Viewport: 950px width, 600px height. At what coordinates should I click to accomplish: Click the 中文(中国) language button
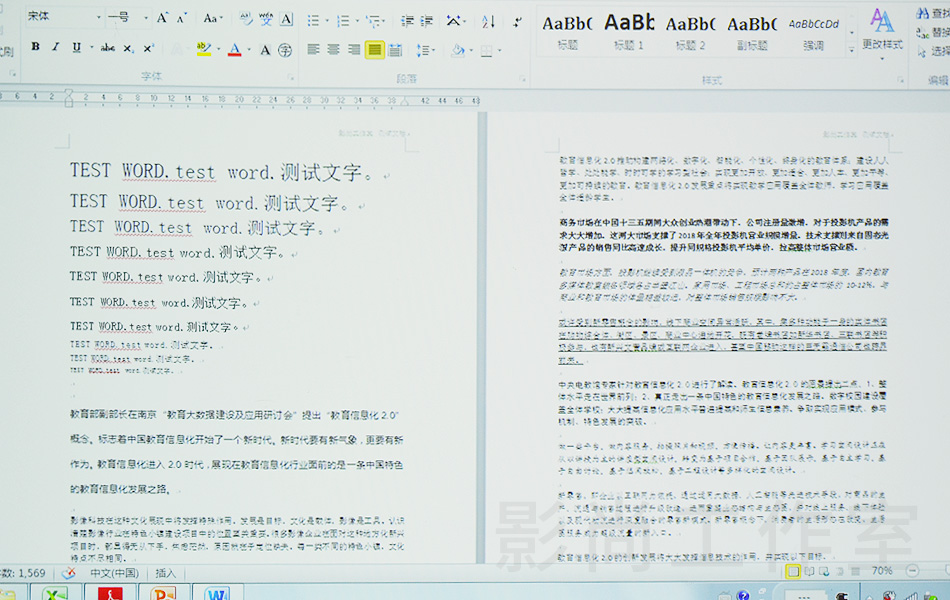(x=114, y=573)
